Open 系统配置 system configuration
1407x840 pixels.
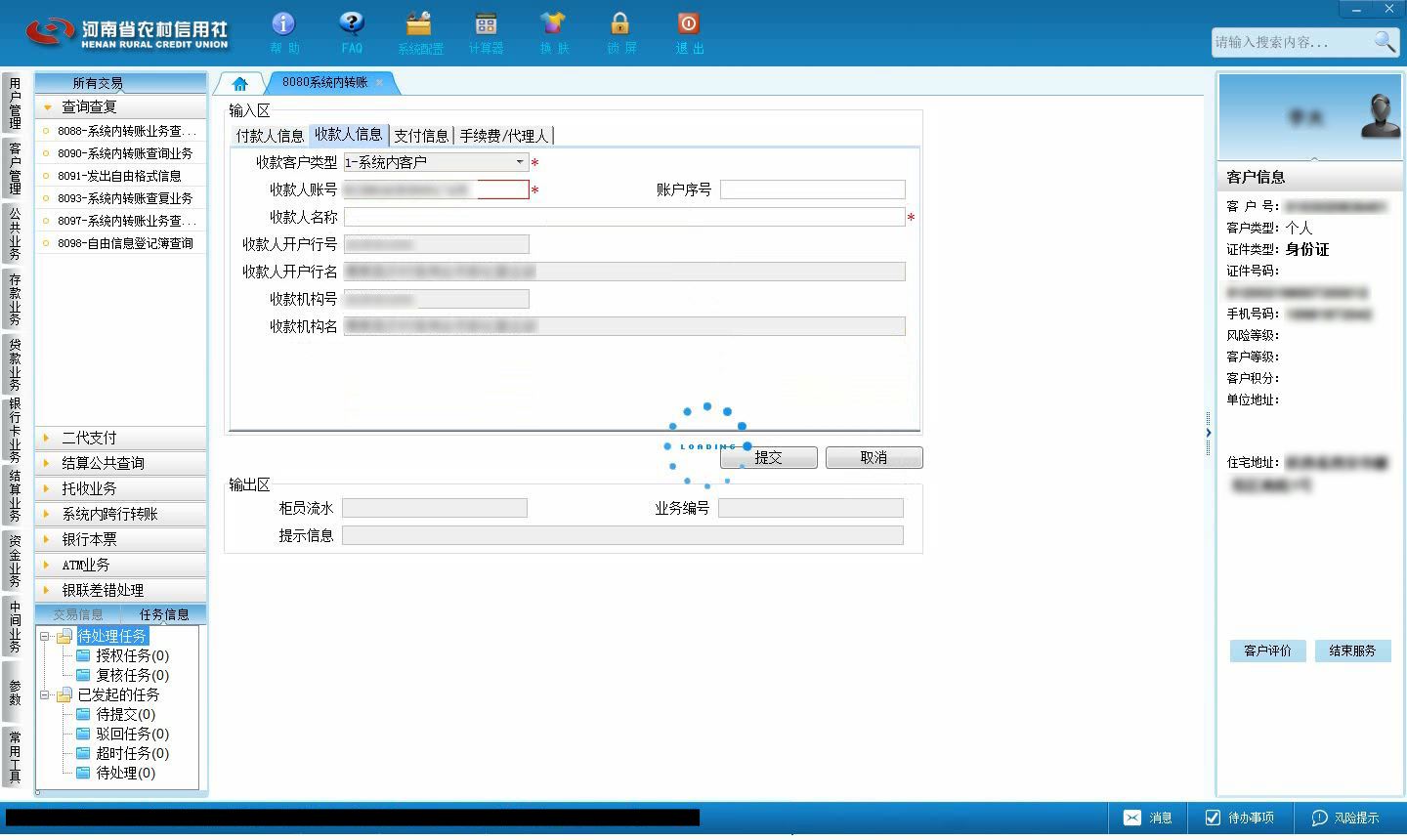coord(420,32)
